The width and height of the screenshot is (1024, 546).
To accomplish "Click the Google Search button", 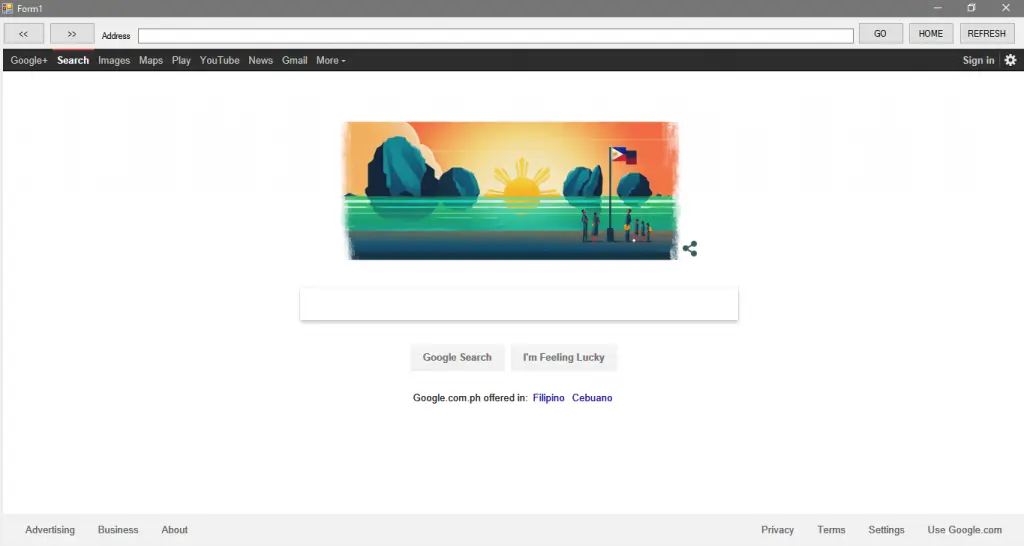I will click(457, 357).
